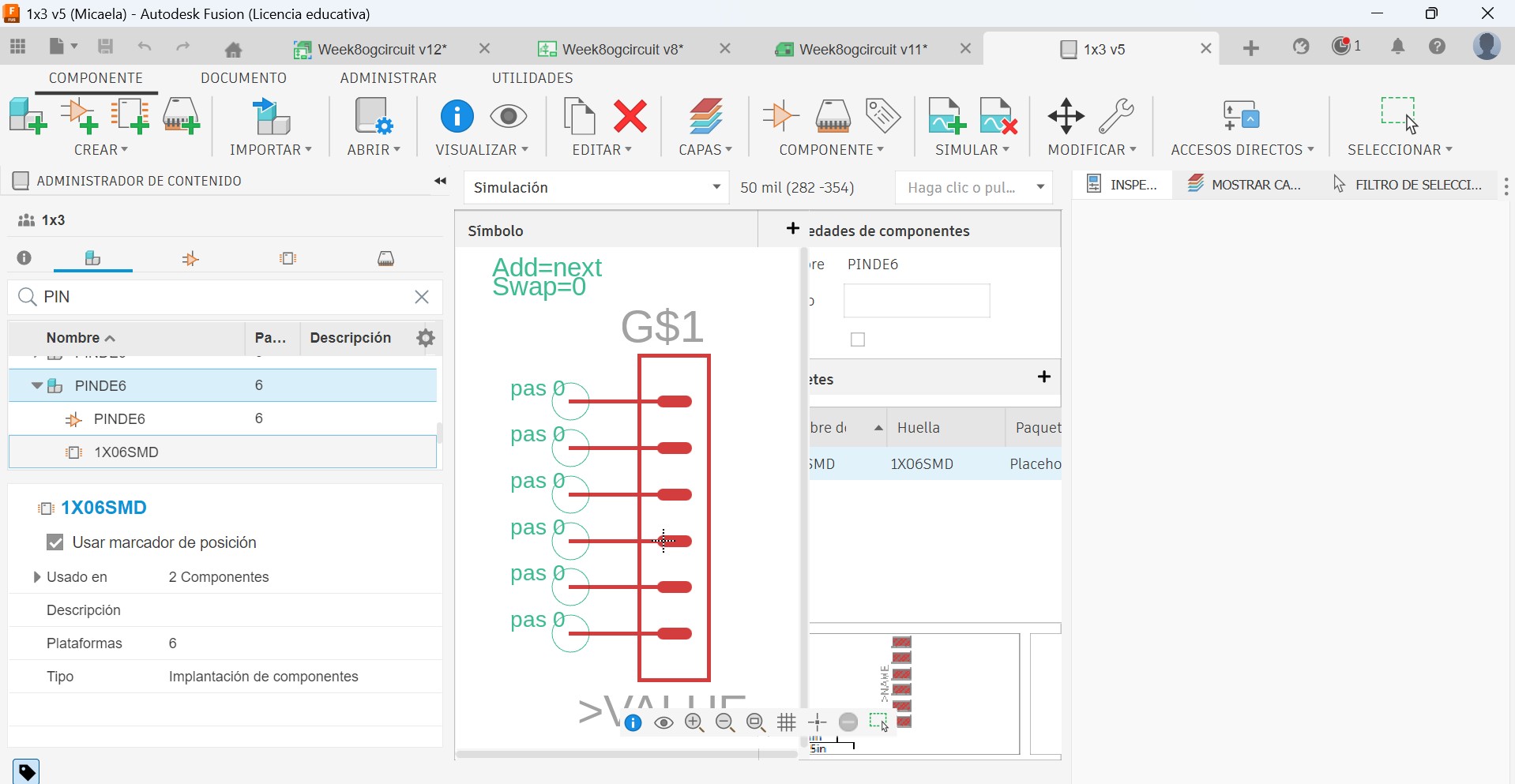This screenshot has height=784, width=1515.
Task: Open the Modificar dropdown
Action: 1092,150
